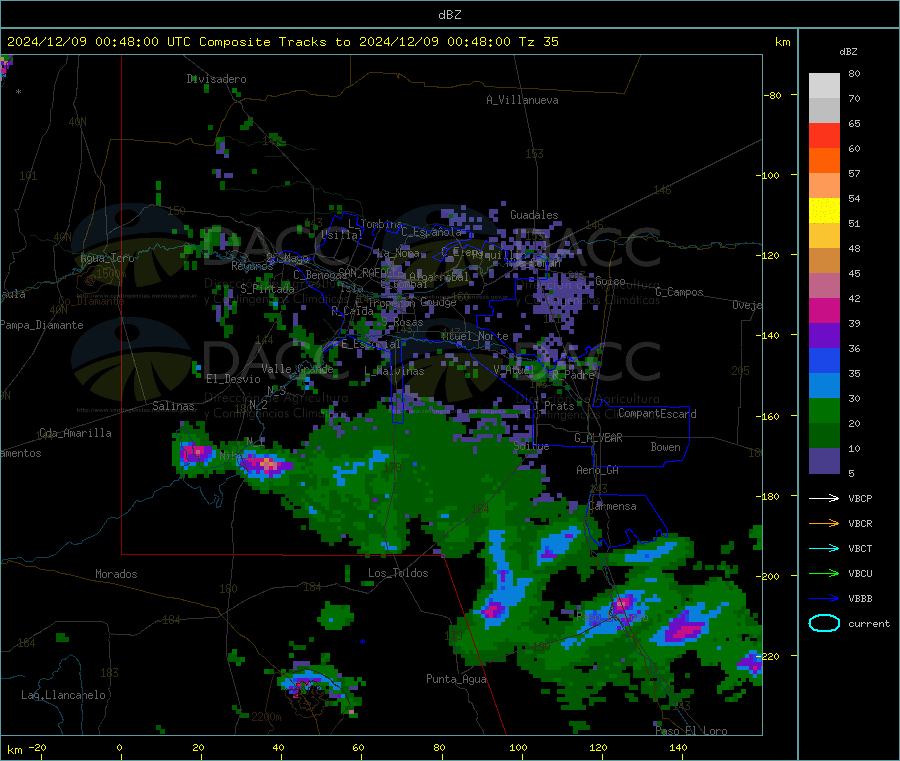900x761 pixels.
Task: Click the '100' km tick on bottom axis
Action: point(518,747)
